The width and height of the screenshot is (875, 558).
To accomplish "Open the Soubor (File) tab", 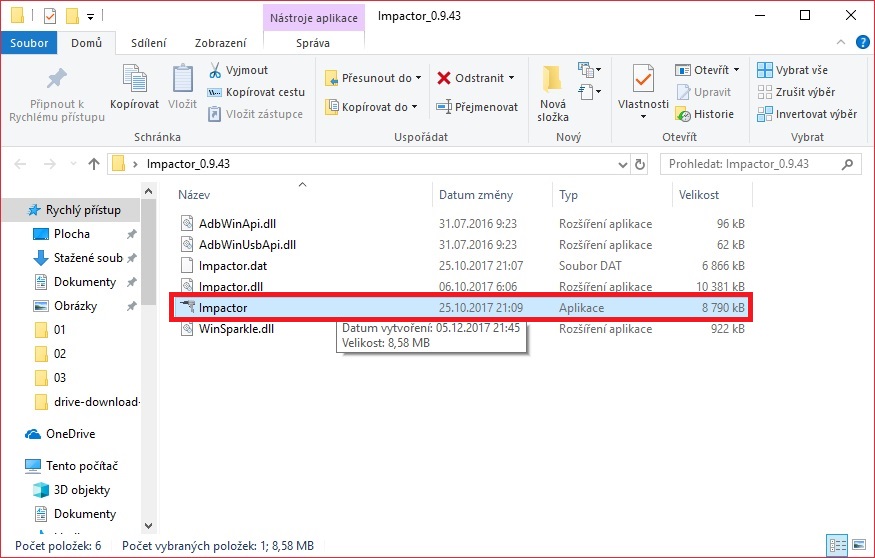I will 29,43.
